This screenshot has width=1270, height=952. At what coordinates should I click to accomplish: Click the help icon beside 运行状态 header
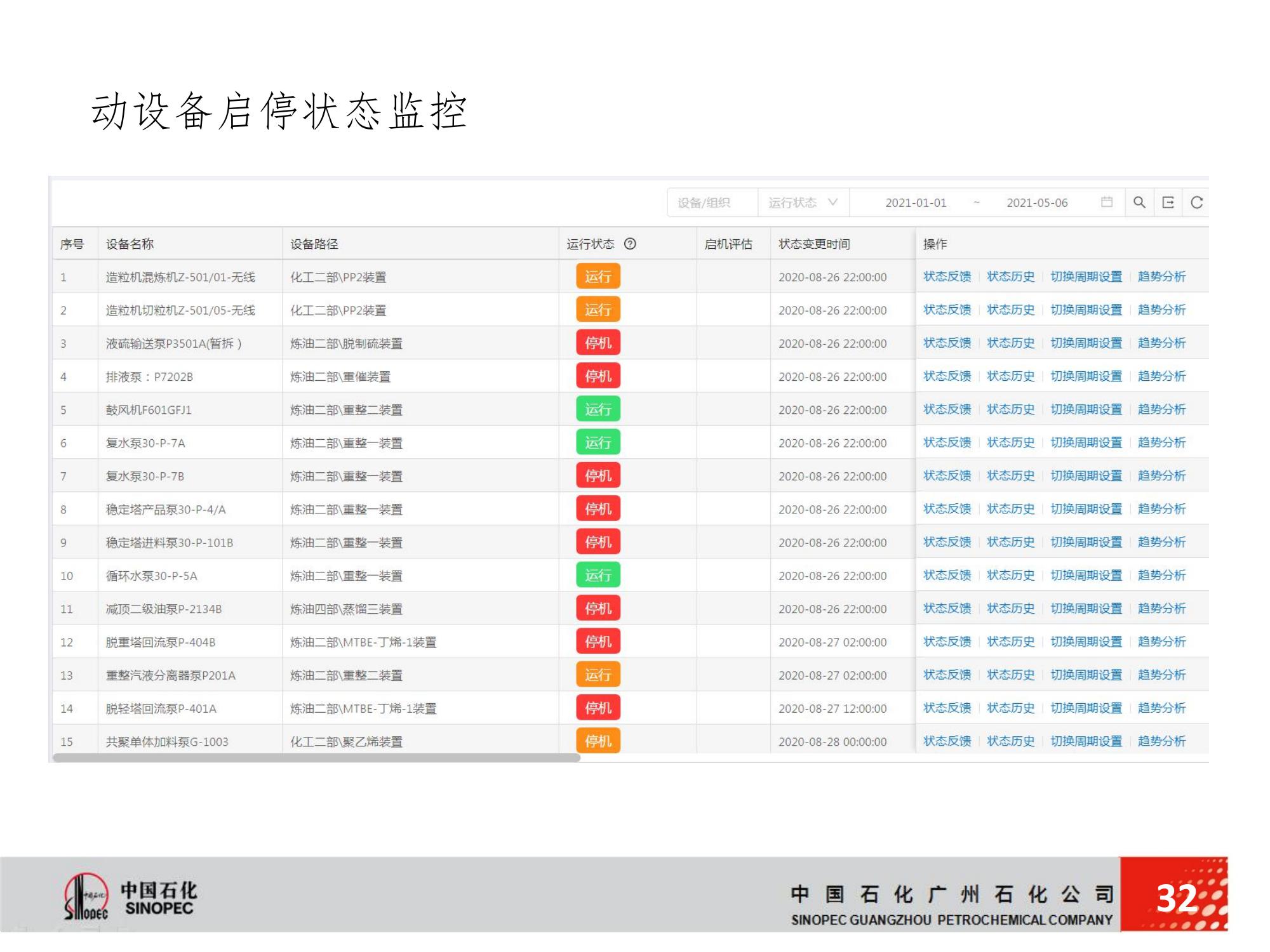630,244
